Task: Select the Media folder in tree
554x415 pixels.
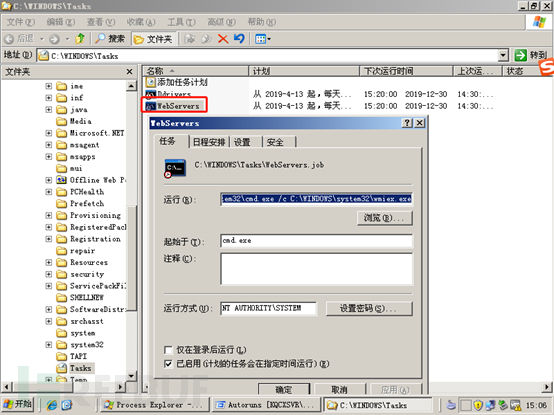Action: point(75,121)
